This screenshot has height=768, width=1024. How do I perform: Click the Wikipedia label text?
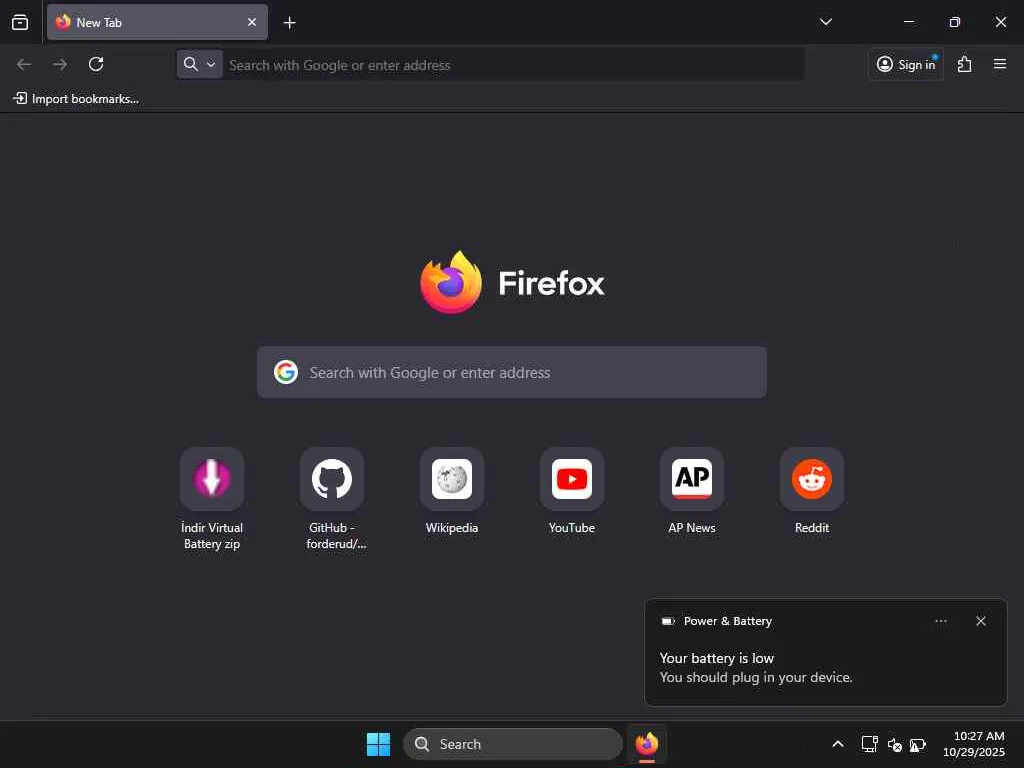click(x=452, y=528)
